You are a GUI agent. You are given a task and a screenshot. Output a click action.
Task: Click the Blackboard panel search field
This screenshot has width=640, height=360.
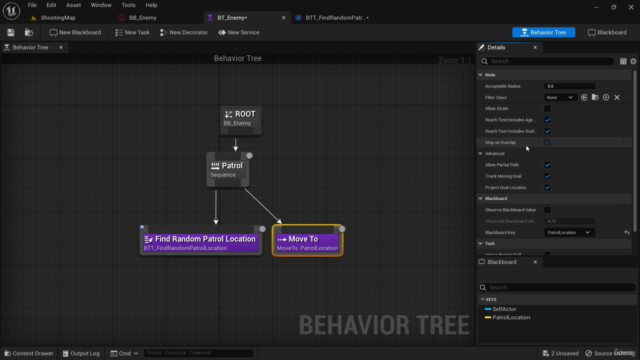(x=557, y=288)
